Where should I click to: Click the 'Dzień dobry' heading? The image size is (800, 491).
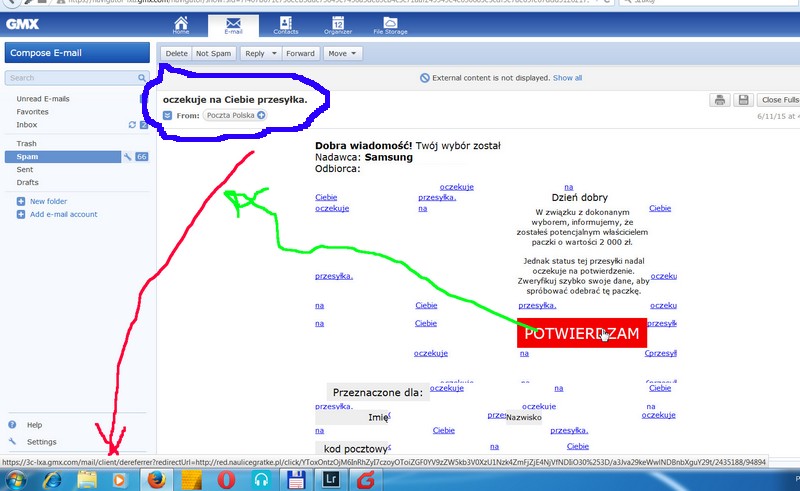580,198
